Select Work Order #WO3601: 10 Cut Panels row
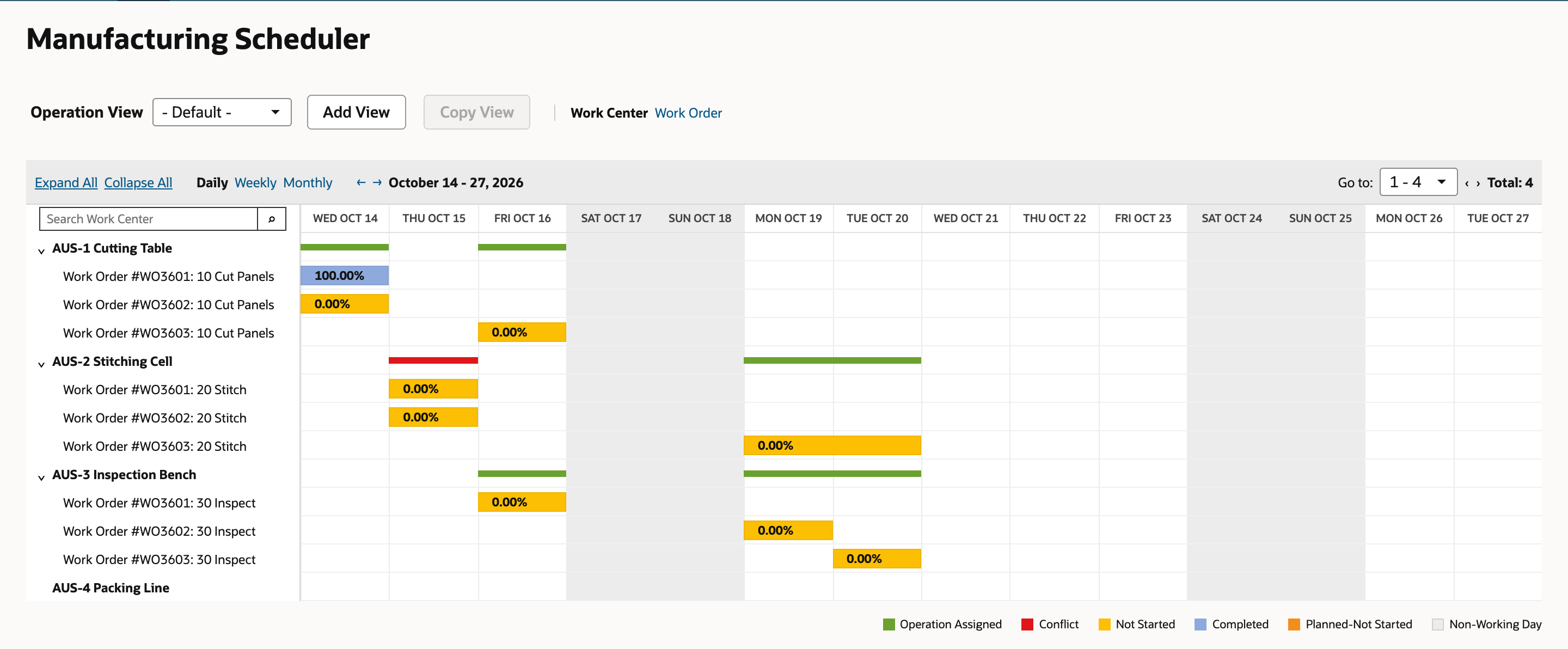This screenshot has height=649, width=1568. [x=169, y=277]
